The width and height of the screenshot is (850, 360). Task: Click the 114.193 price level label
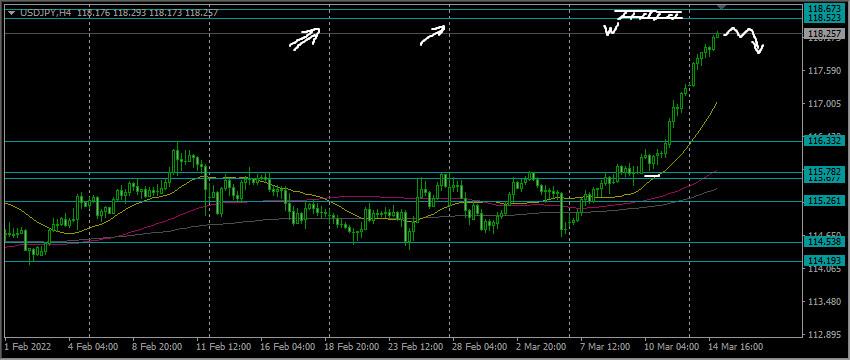point(824,261)
